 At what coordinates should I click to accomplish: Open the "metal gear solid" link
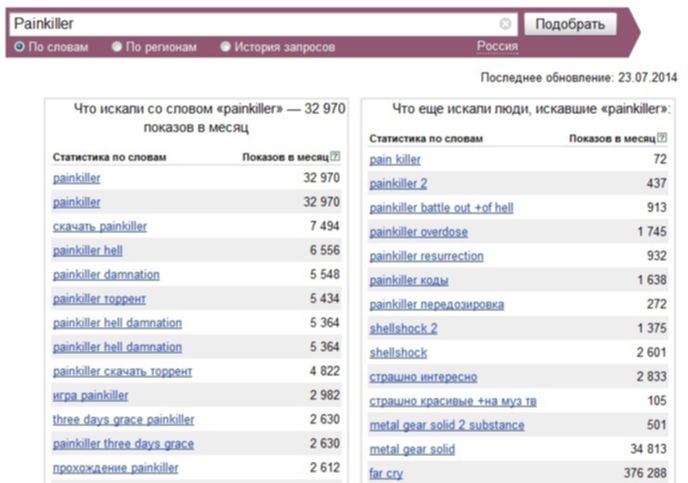[412, 449]
